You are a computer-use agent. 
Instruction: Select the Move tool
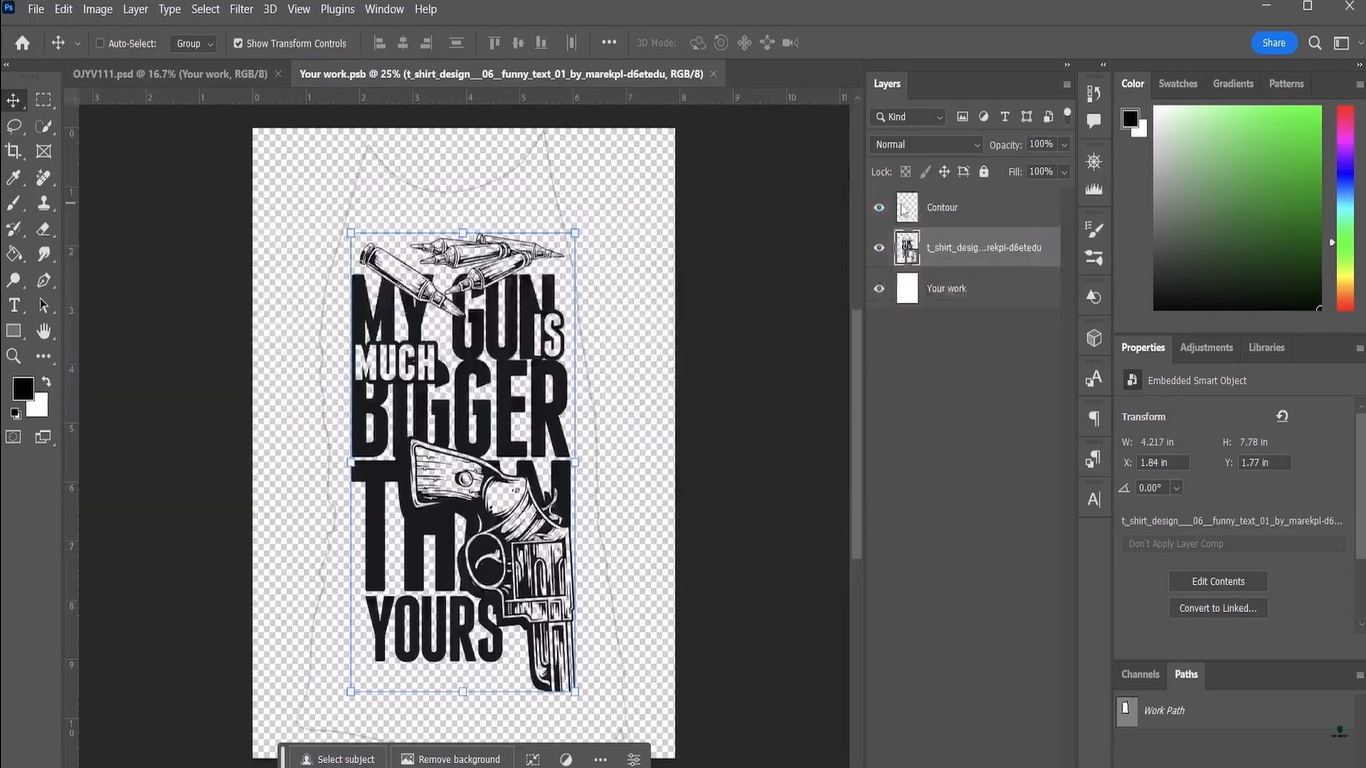pyautogui.click(x=13, y=99)
